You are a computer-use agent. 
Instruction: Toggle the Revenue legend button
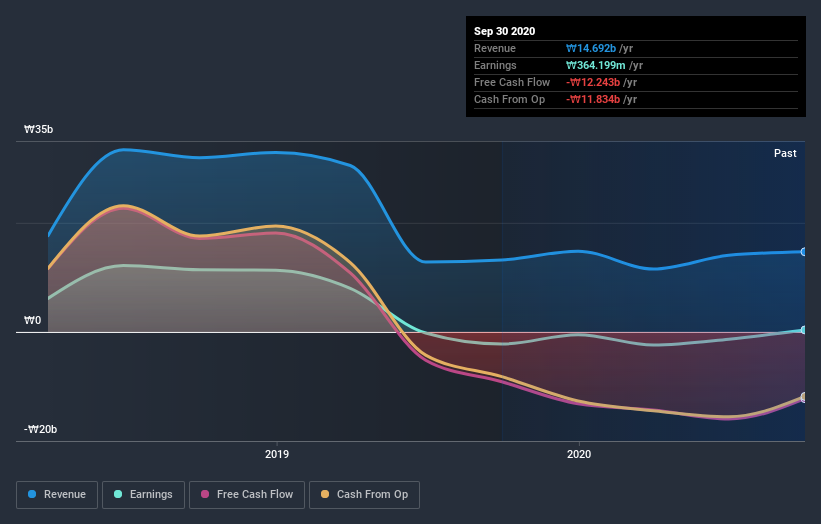point(57,495)
